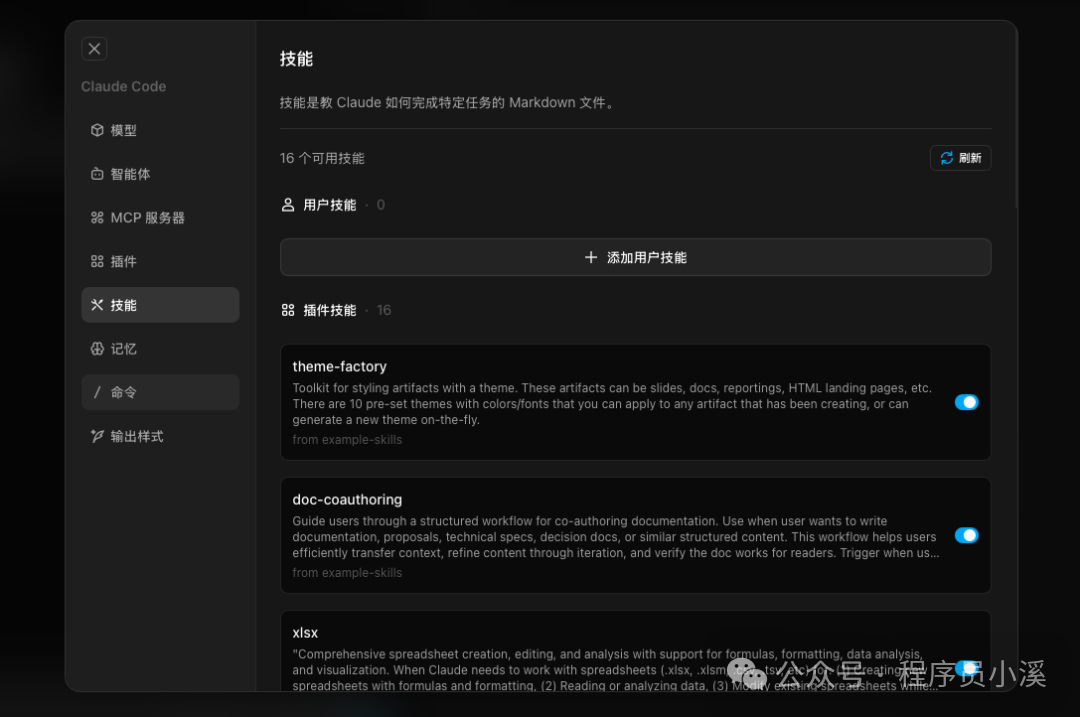Screen dimensions: 1080x717
Task: Open the 记忆 section icon
Action: click(96, 348)
